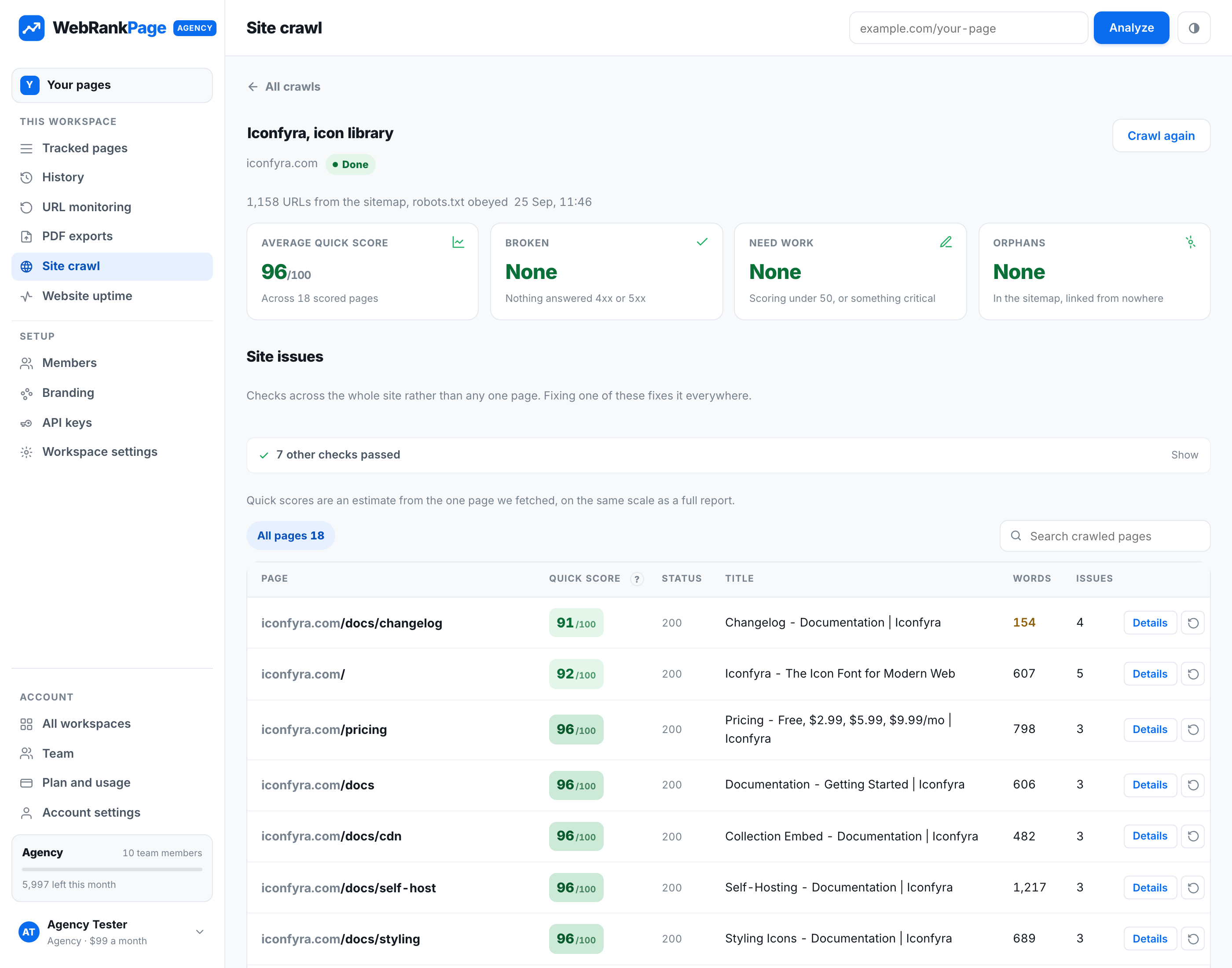Click the Agency plan usage progress bar
This screenshot has width=1232, height=968.
[x=112, y=869]
